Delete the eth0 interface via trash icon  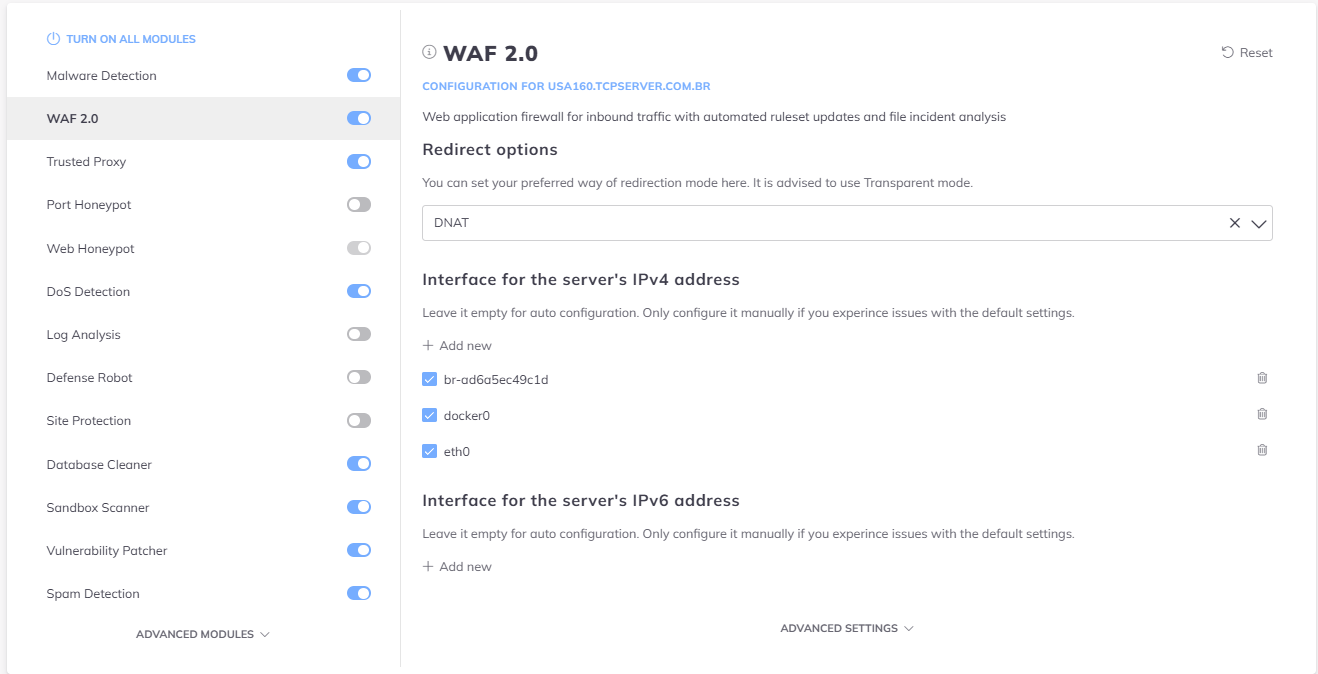tap(1262, 450)
